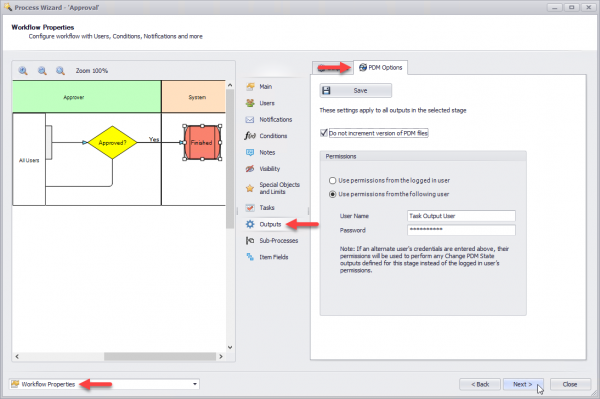The height and width of the screenshot is (399, 600).
Task: Toggle 'Do not increment version of PDM files'
Action: pos(324,133)
